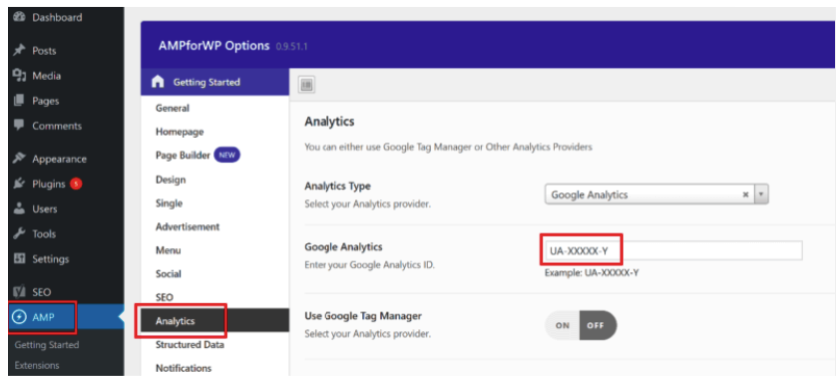Click the Comments speech bubble icon

point(19,126)
